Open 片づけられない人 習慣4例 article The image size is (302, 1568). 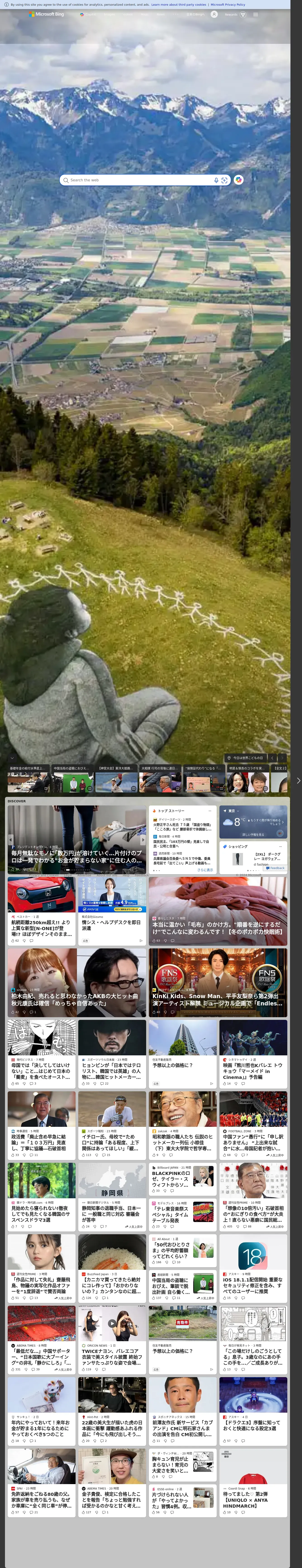171,1500
